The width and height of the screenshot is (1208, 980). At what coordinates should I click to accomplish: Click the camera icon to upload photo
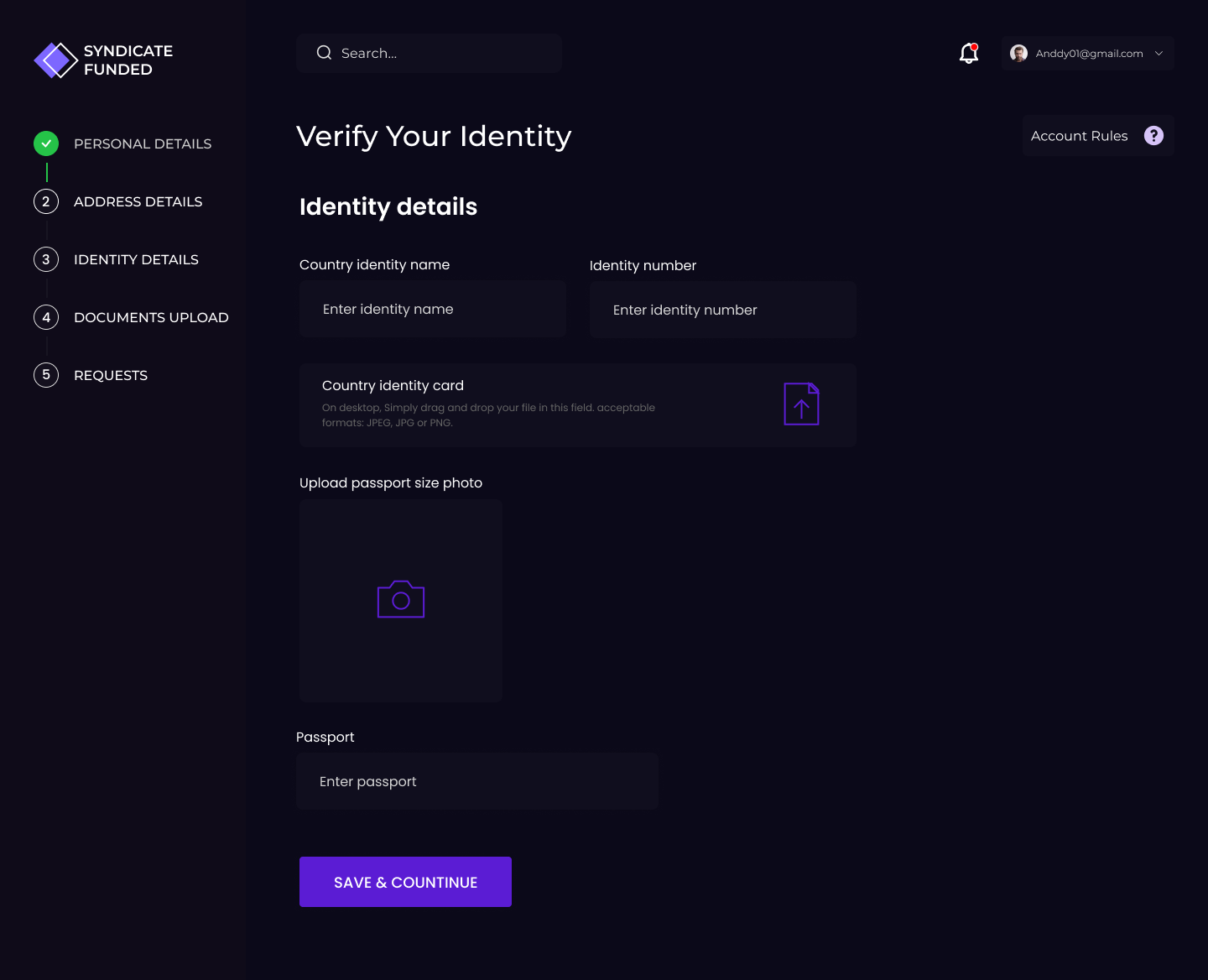pos(401,600)
